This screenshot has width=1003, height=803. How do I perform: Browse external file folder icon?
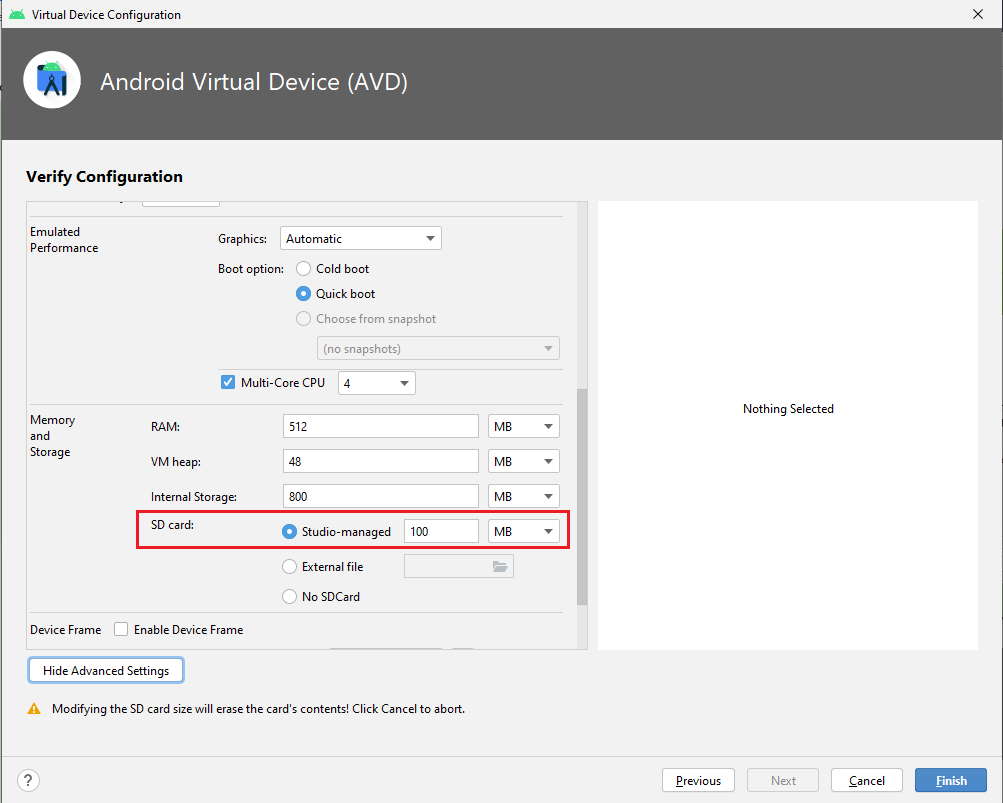500,566
